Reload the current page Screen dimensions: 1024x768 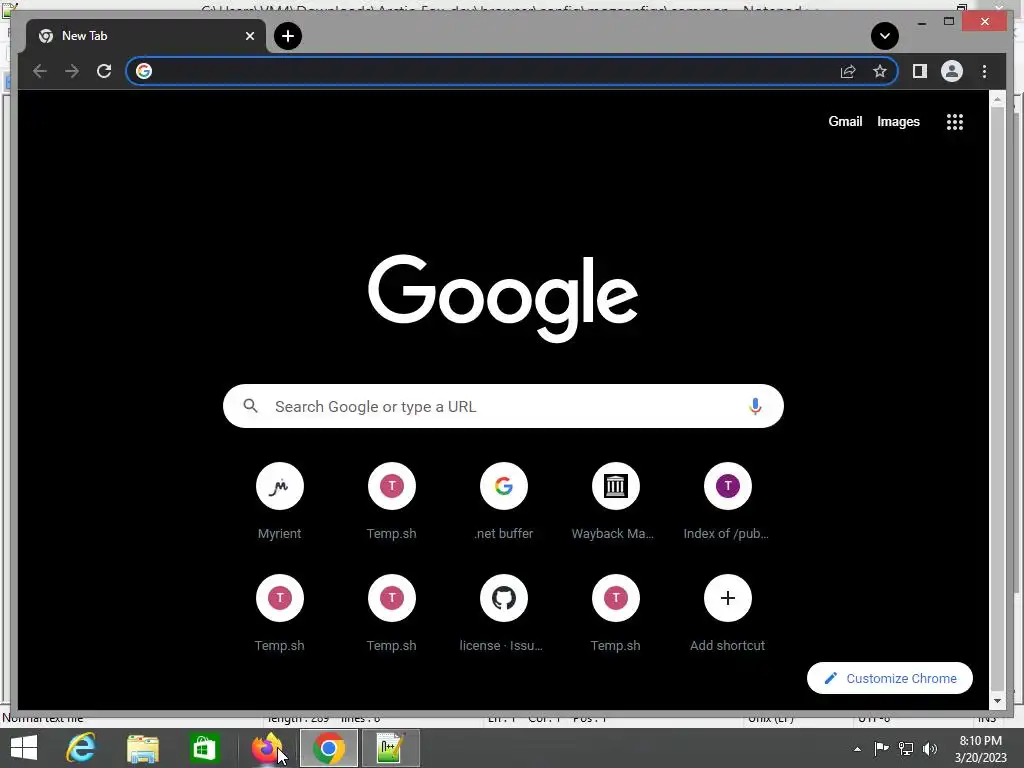(x=104, y=71)
